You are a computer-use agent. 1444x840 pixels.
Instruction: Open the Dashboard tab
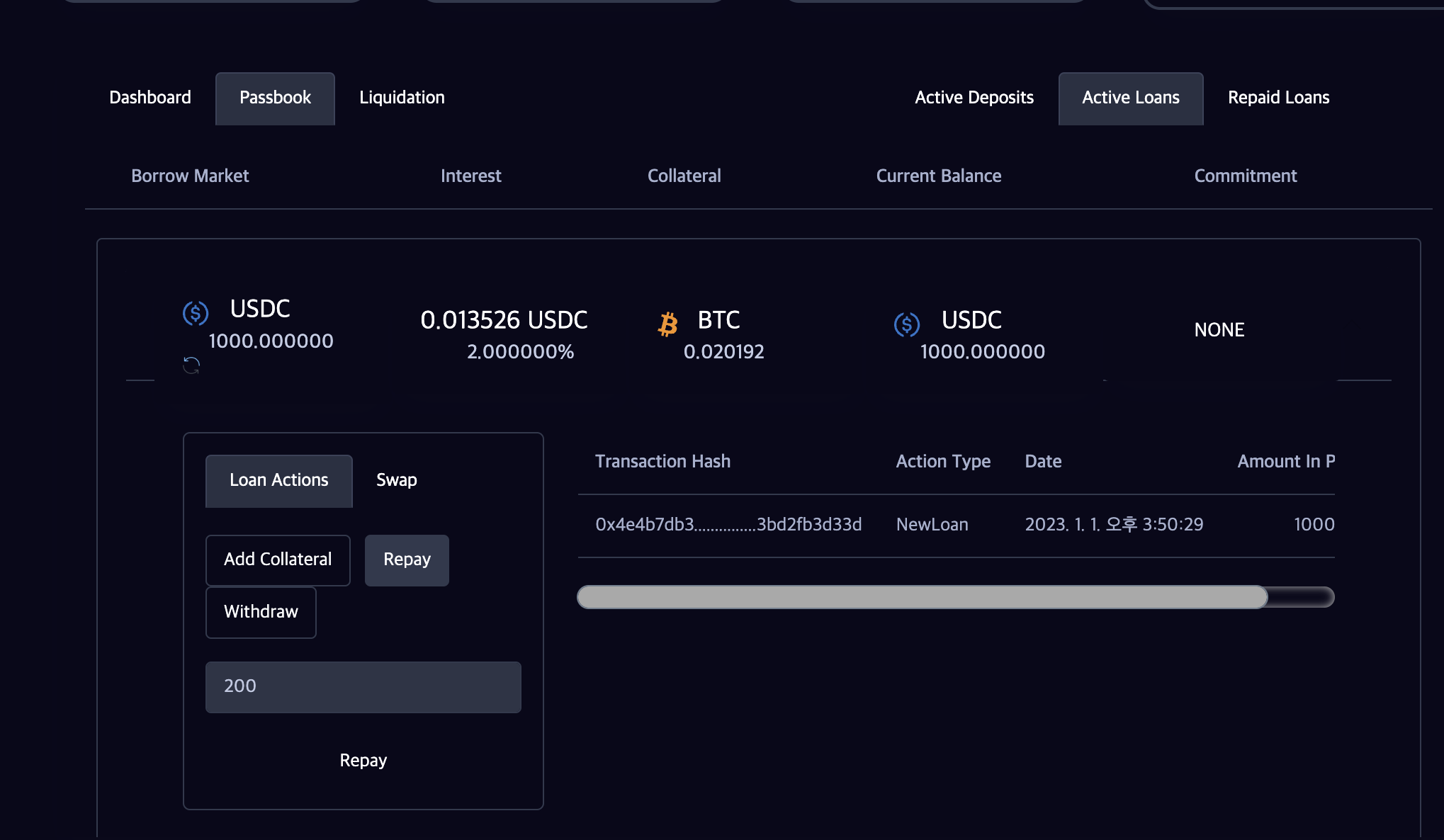click(150, 98)
